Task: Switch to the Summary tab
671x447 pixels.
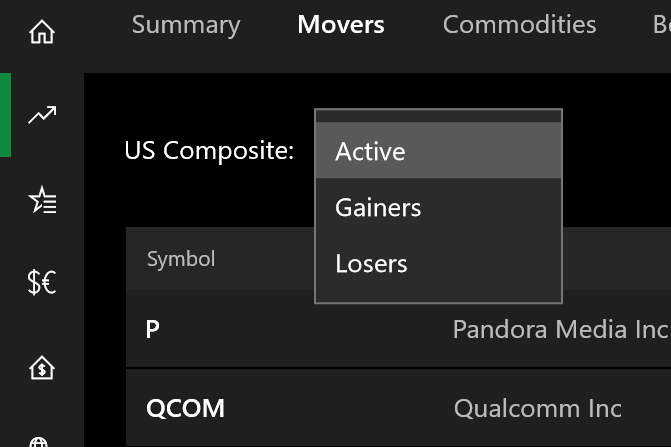Action: coord(186,25)
